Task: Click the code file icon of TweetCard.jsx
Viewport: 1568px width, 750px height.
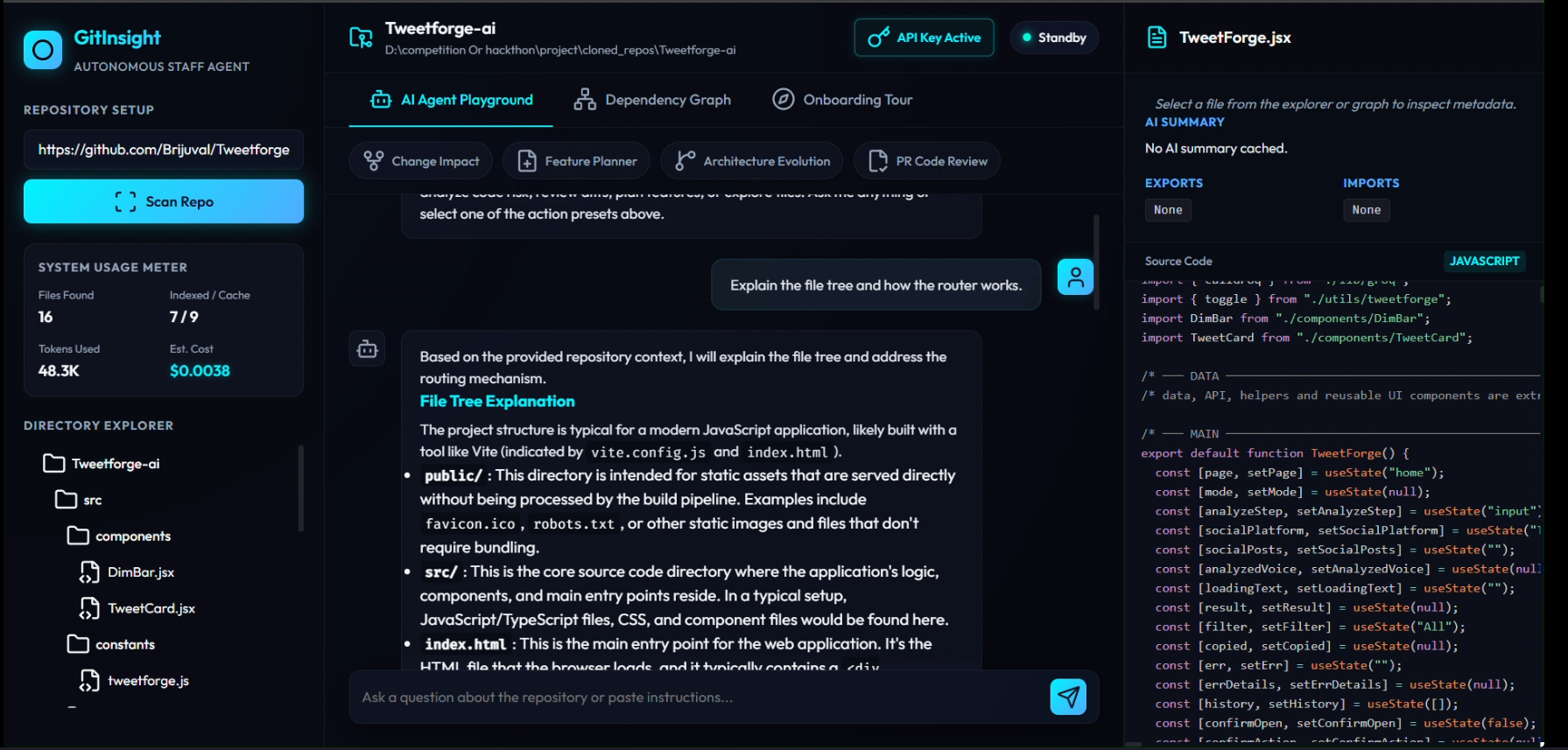Action: click(x=89, y=608)
